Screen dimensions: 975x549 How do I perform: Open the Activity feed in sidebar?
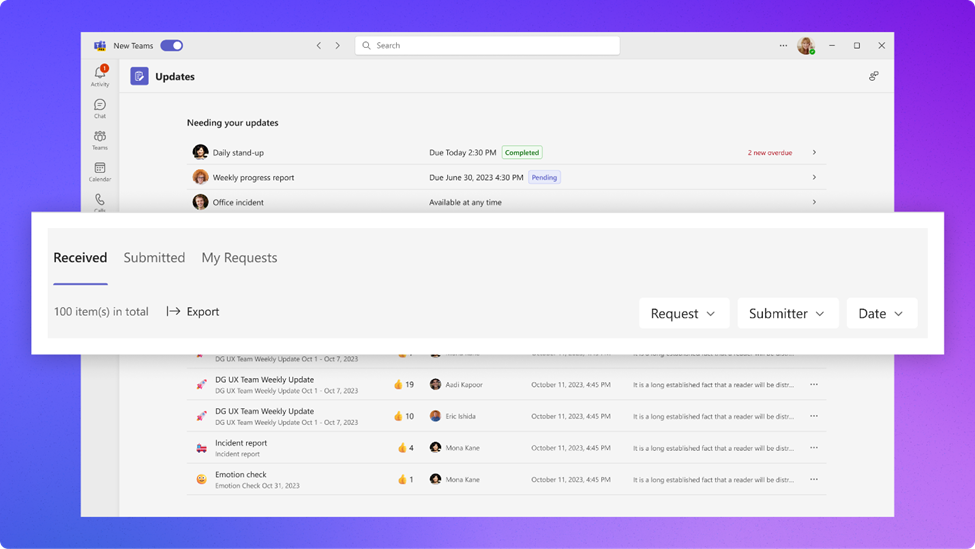99,76
